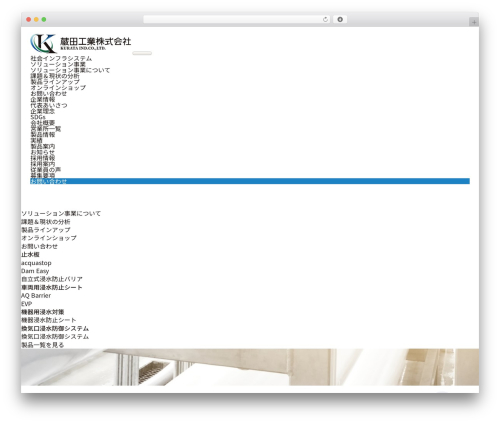Click the Kurata Industries K logo
The width and height of the screenshot is (500, 423).
coord(80,43)
